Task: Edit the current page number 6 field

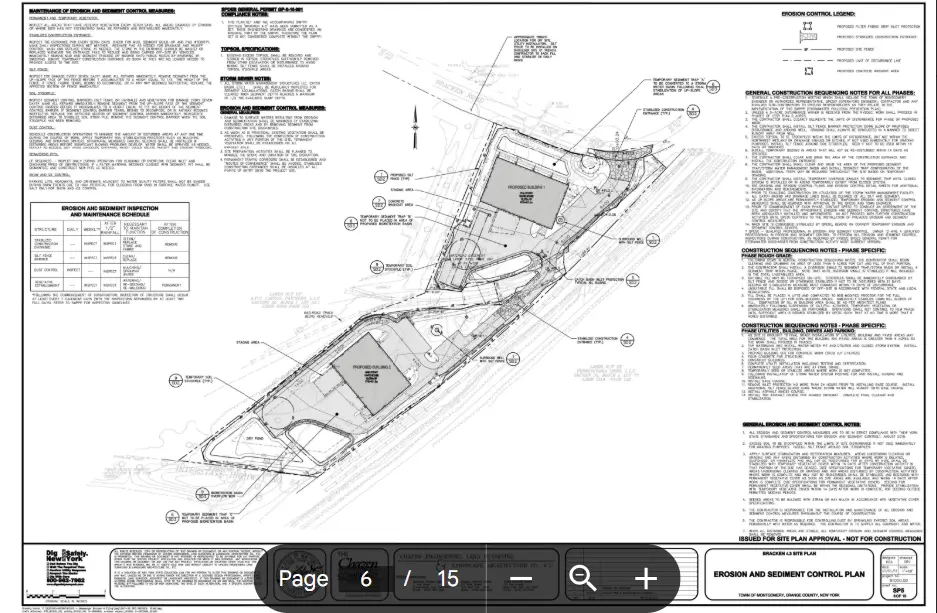Action: [366, 578]
